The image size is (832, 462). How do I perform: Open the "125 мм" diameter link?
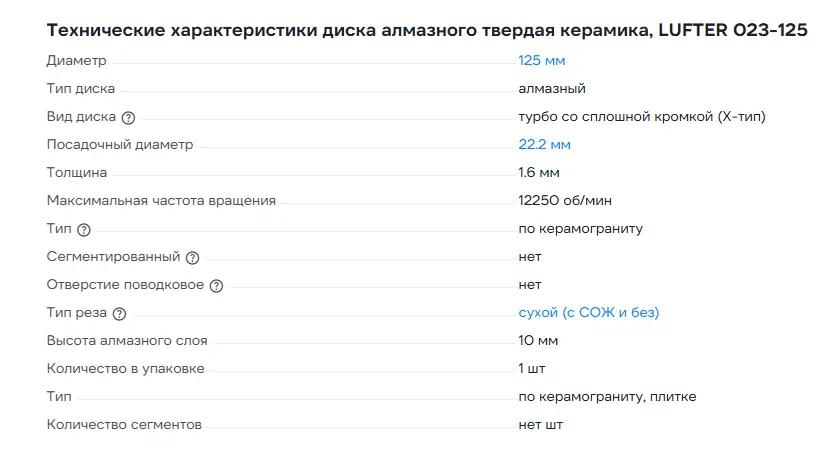coord(541,61)
